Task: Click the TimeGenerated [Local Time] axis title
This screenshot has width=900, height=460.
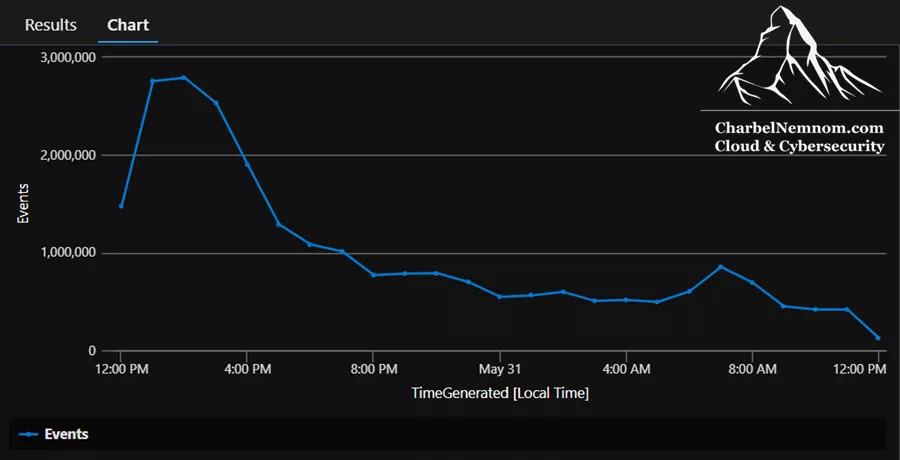Action: (x=500, y=393)
